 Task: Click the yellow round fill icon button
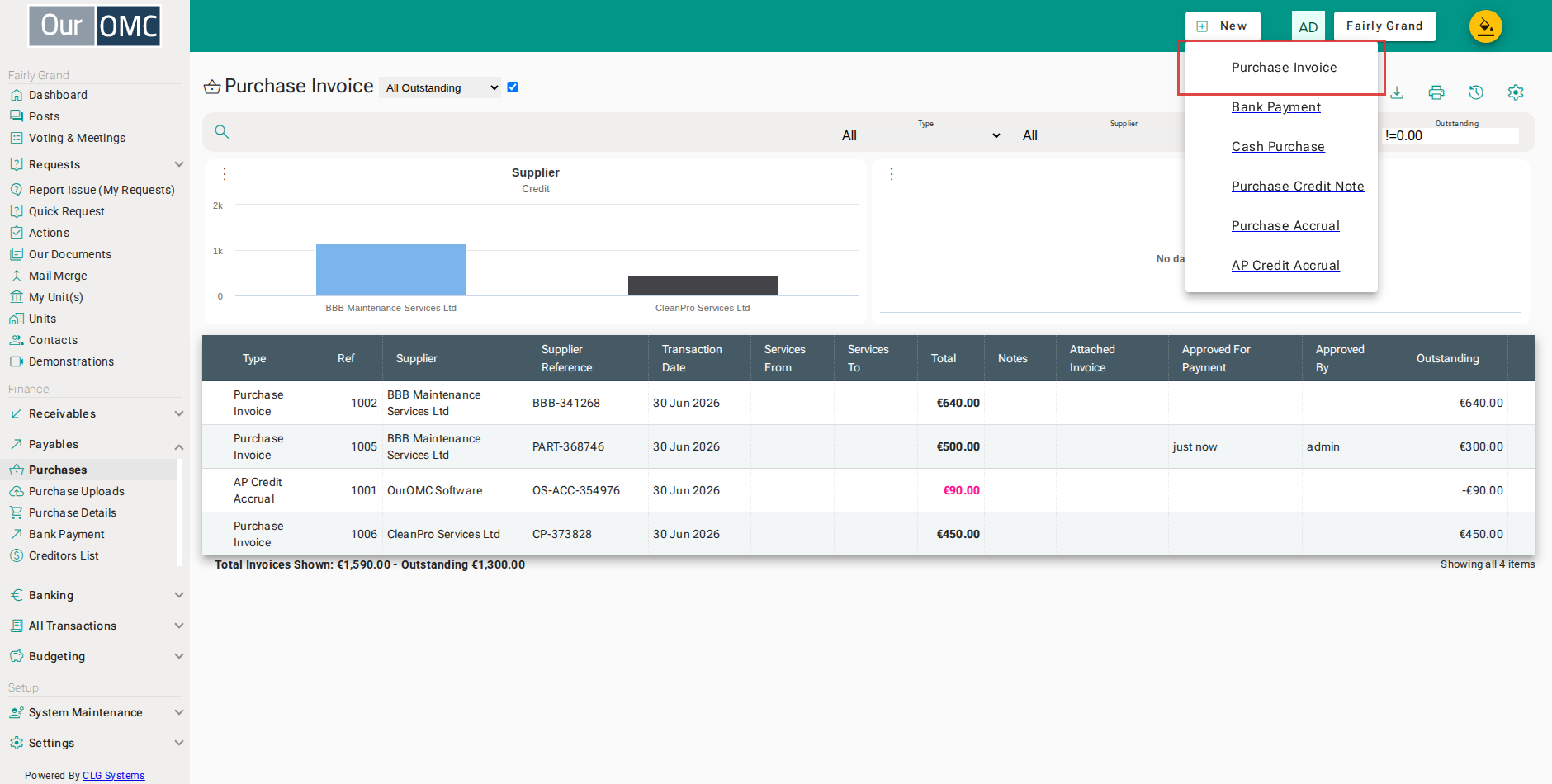[1486, 26]
